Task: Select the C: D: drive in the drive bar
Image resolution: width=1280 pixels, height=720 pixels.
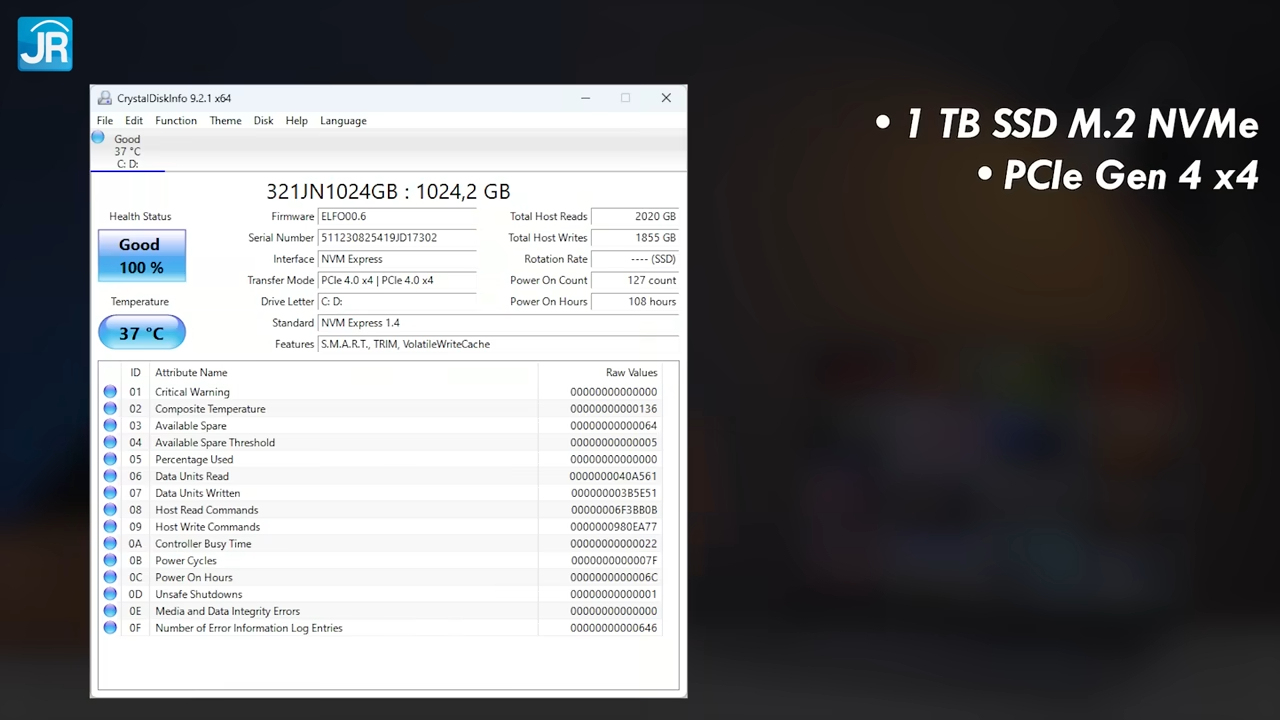Action: (127, 151)
